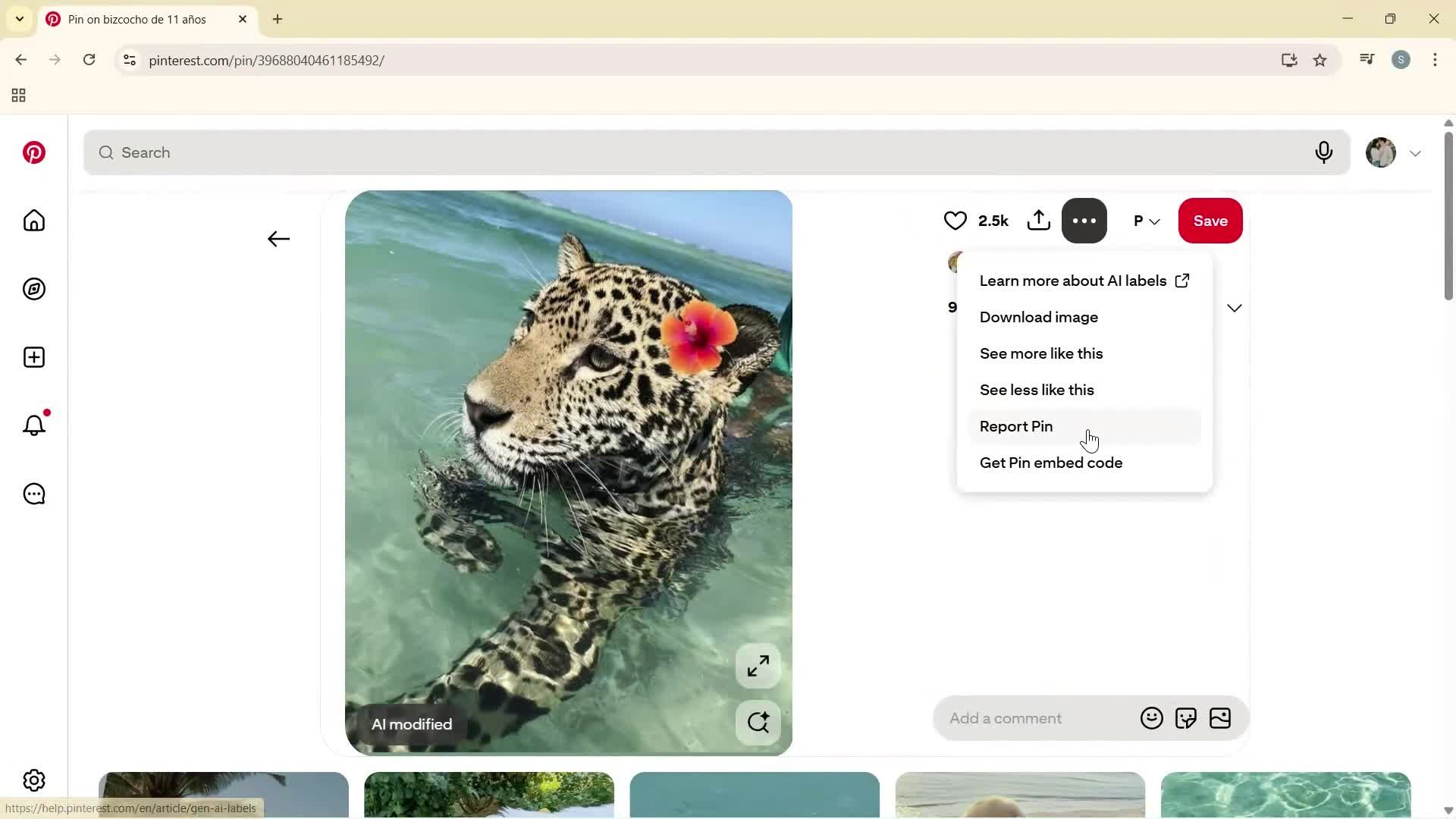Open the notifications bell icon

tap(33, 425)
